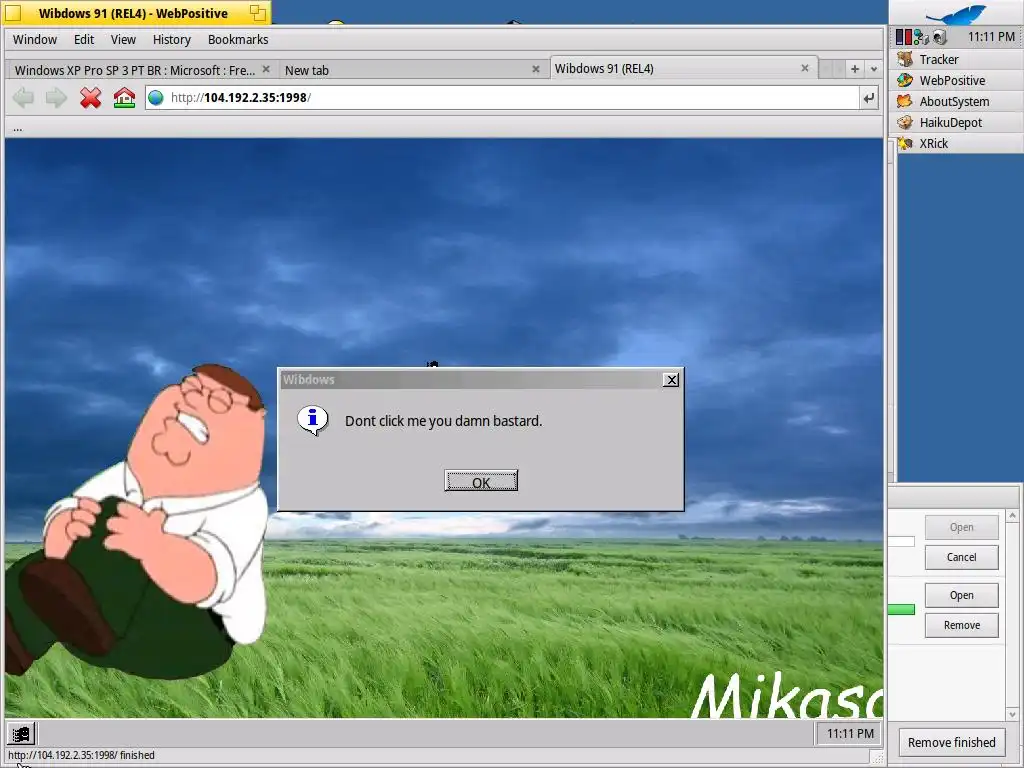Open the Edit menu
This screenshot has height=768, width=1024.
(x=84, y=39)
